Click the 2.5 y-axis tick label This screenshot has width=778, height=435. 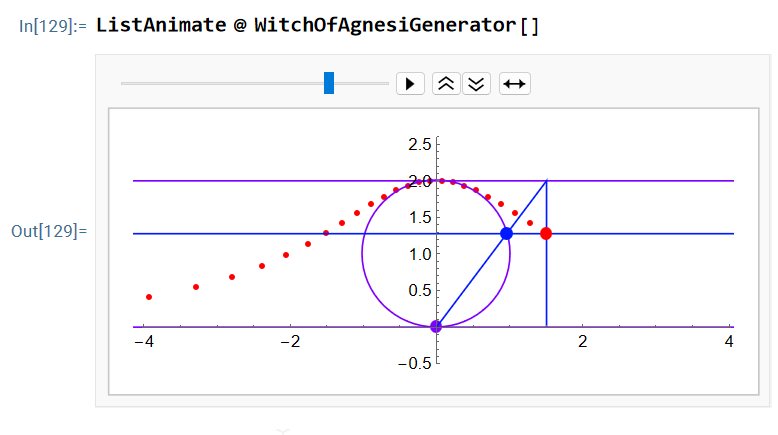coord(420,144)
